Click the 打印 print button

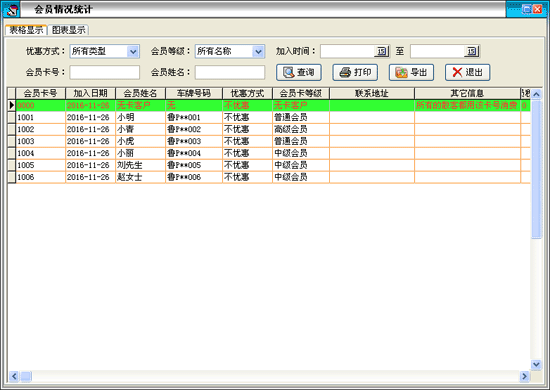(355, 72)
